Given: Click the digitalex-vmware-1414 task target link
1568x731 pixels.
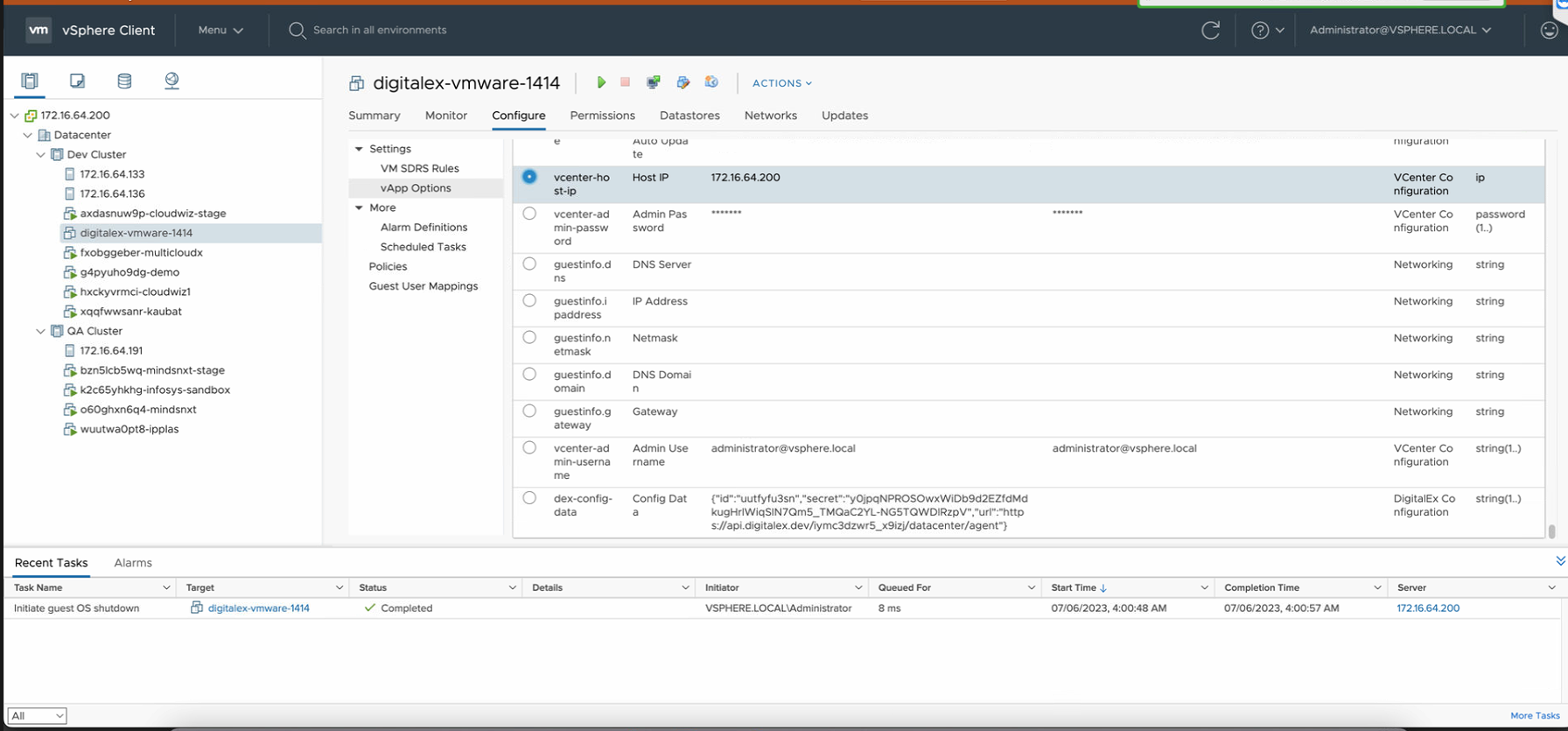Looking at the screenshot, I should (258, 608).
